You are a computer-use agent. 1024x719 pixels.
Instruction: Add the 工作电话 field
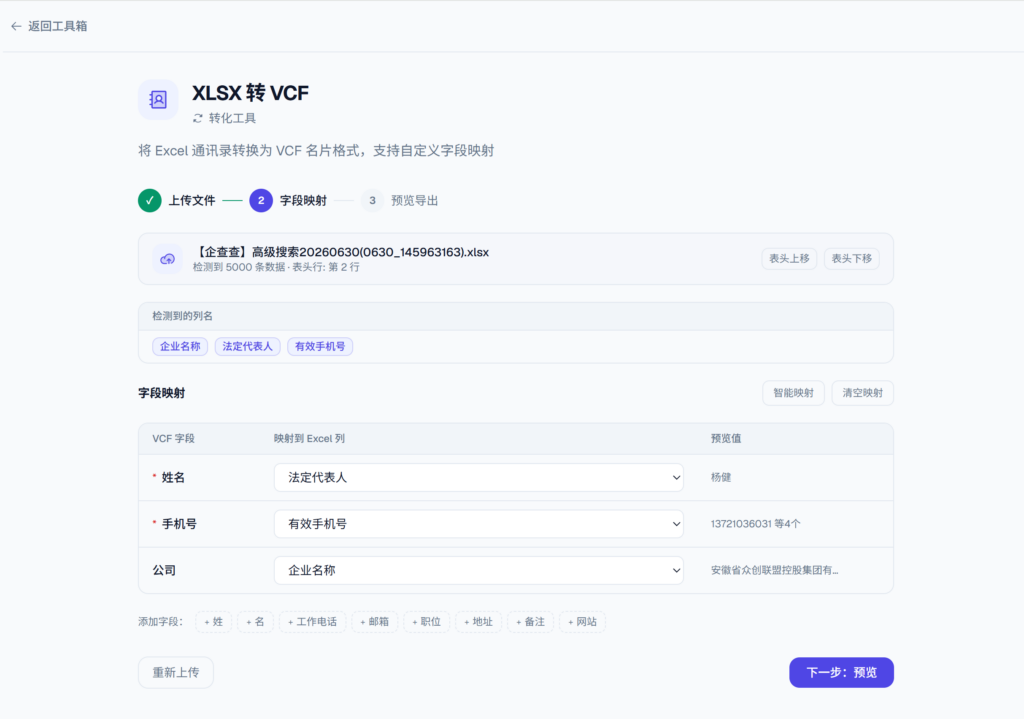point(312,622)
